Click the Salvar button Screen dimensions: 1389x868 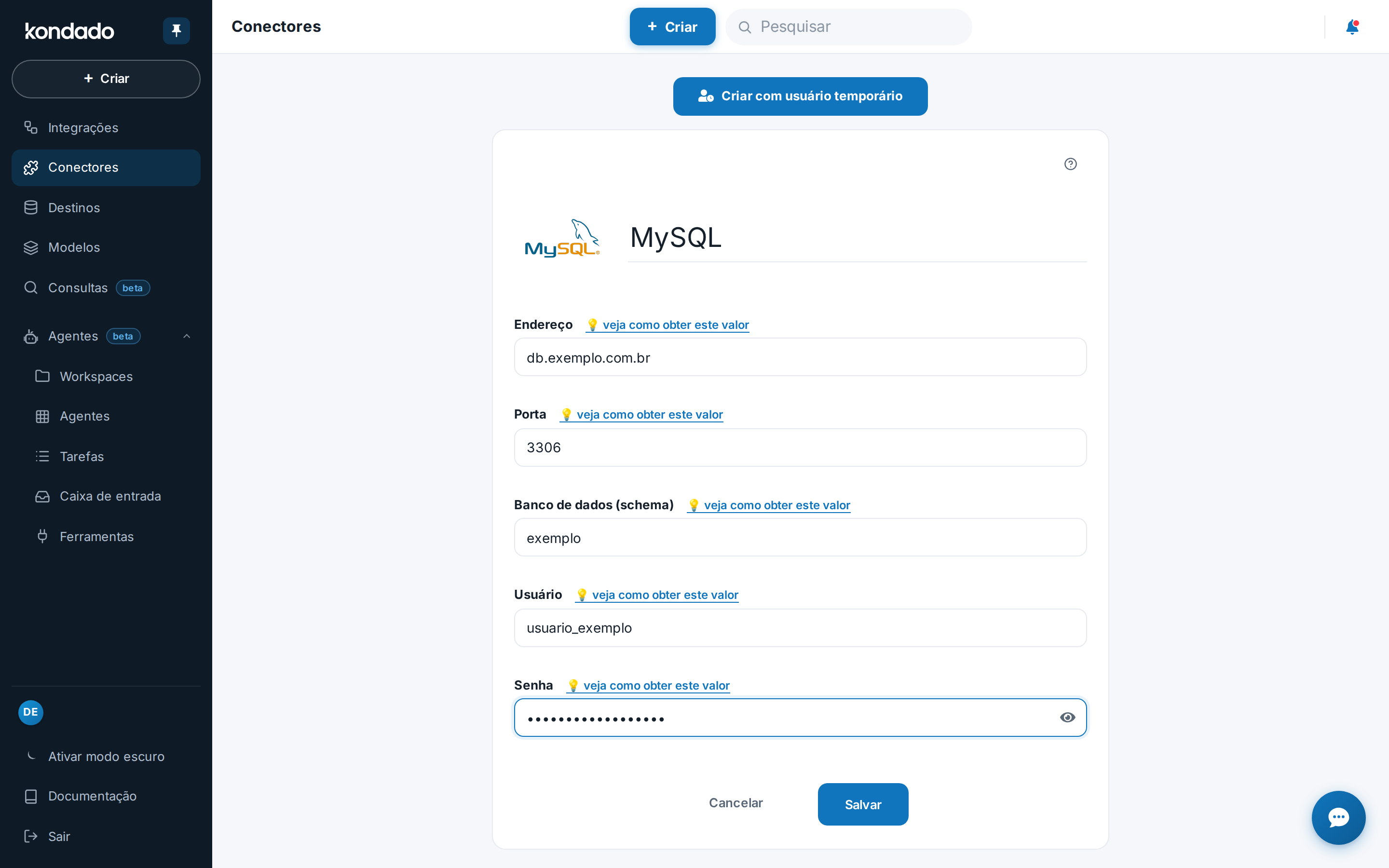pos(863,804)
